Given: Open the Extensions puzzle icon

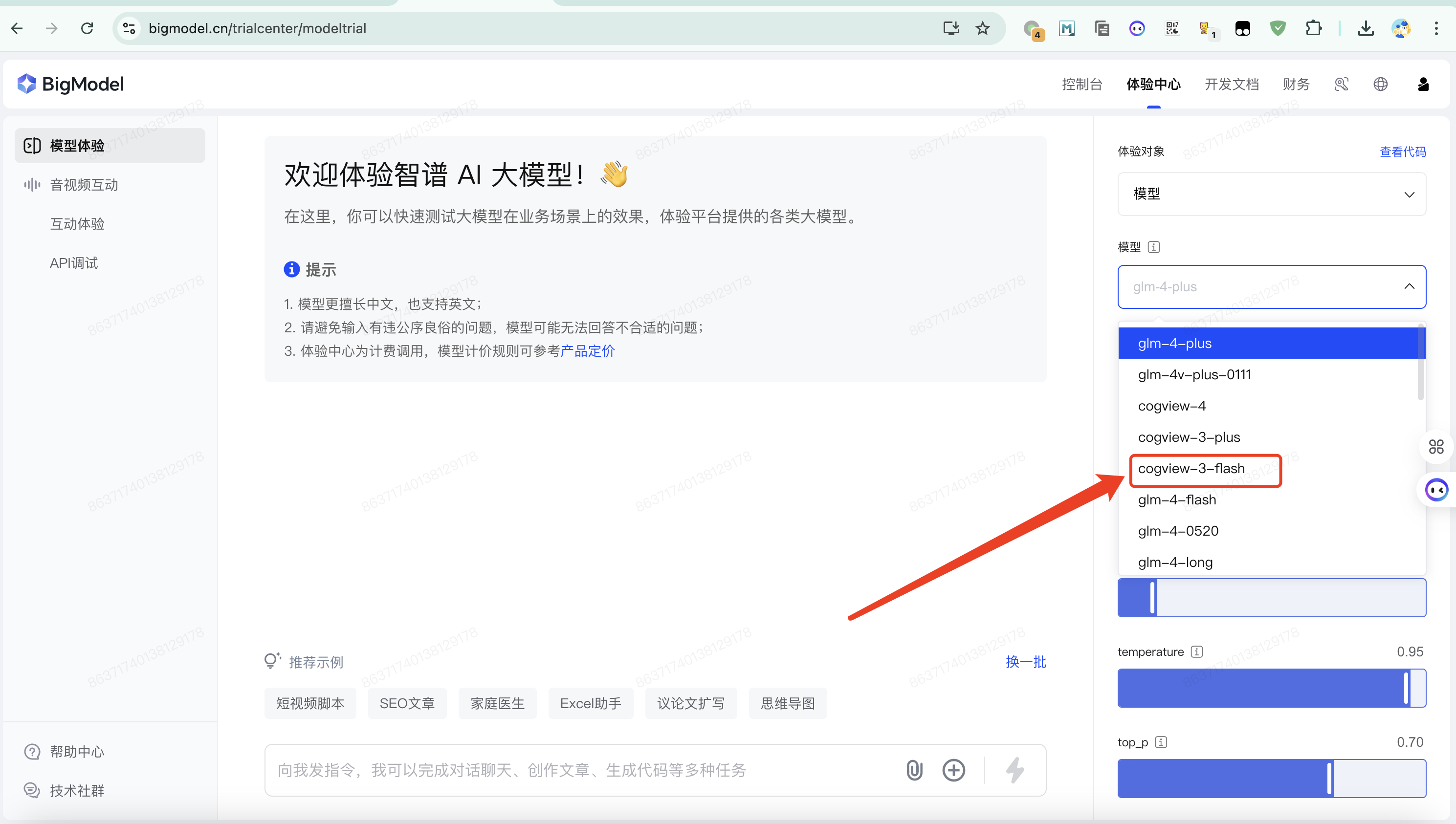Looking at the screenshot, I should pos(1313,28).
